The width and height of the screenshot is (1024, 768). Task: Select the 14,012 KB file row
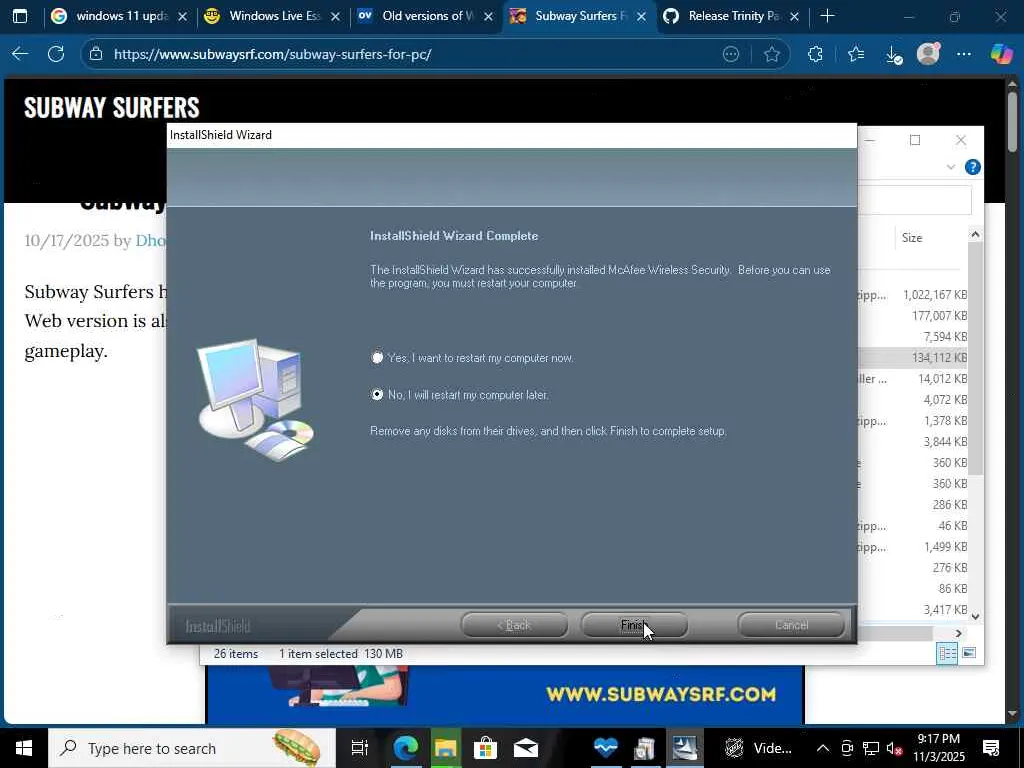[x=912, y=378]
